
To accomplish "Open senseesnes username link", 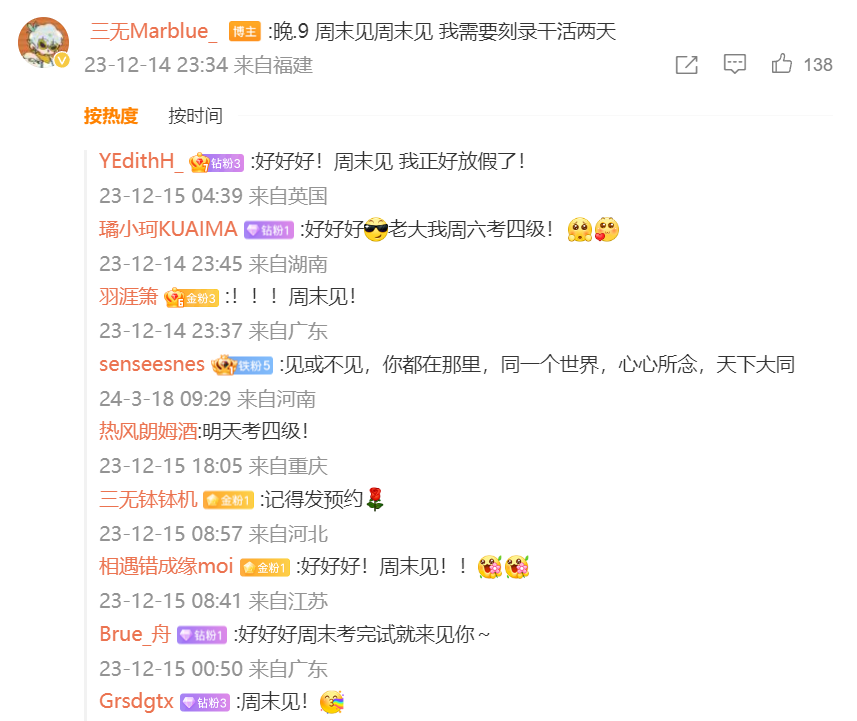I will 152,364.
